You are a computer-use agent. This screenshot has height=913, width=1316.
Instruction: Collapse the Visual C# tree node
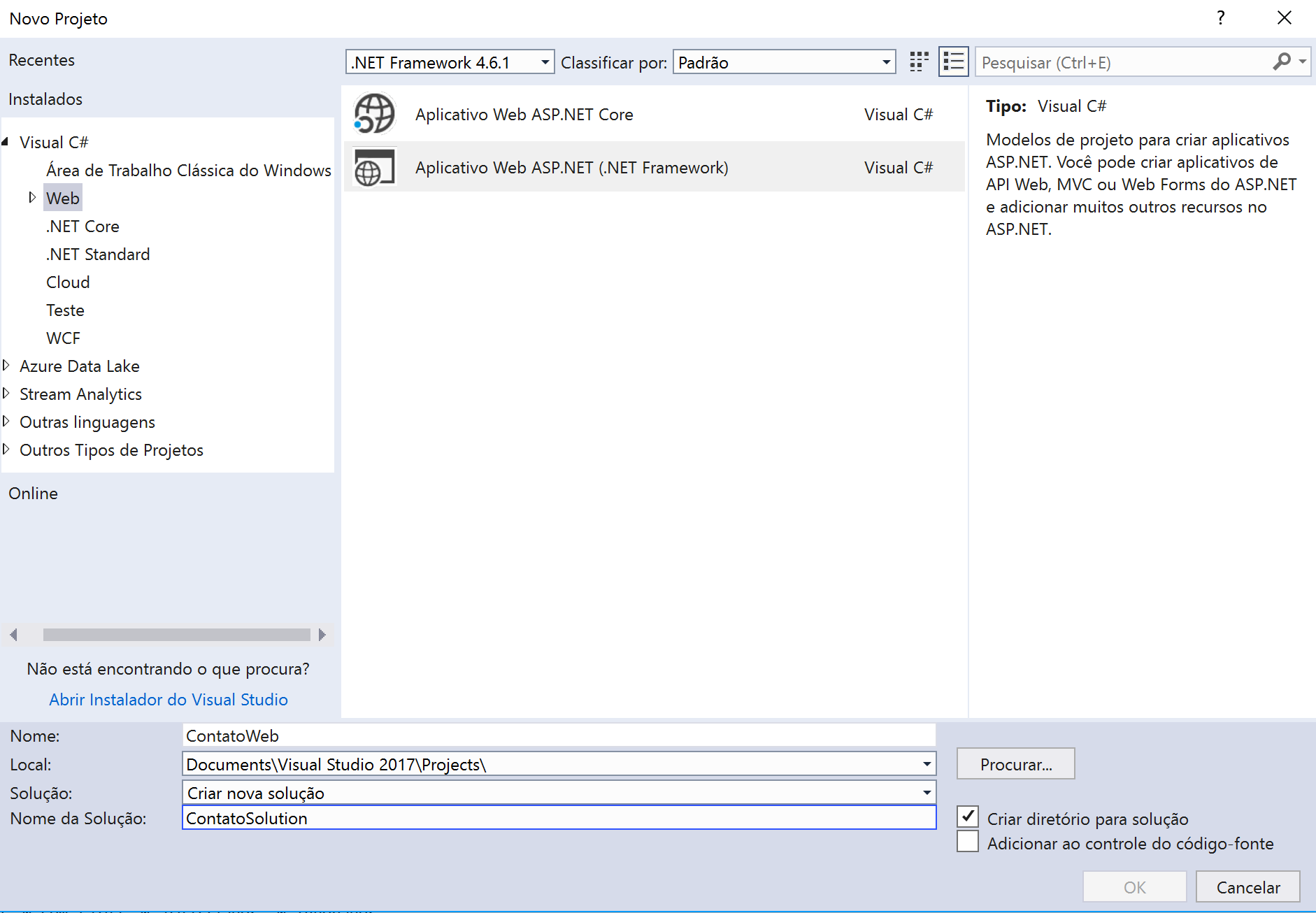click(6, 142)
